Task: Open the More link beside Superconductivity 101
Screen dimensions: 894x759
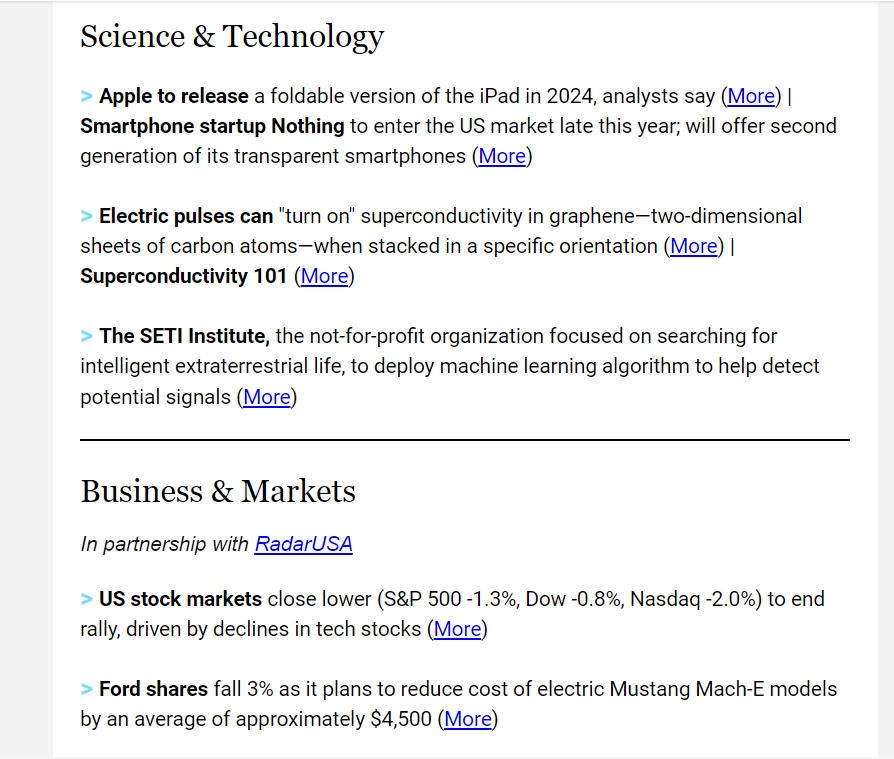Action: coord(324,276)
